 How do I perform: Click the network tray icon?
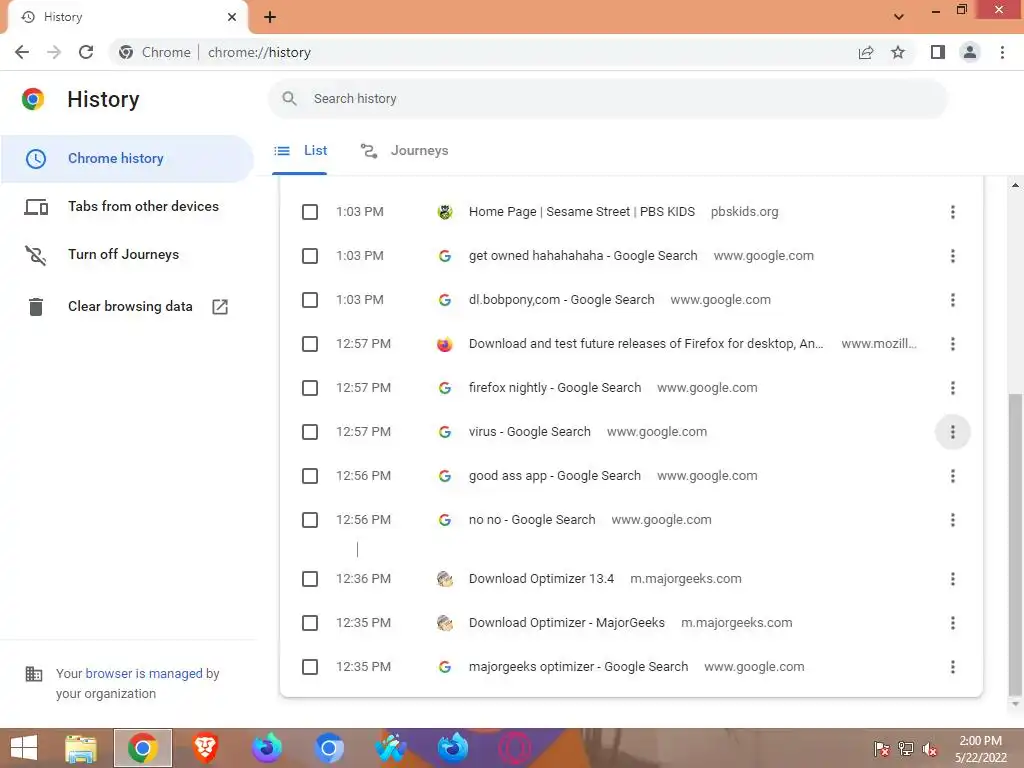pos(906,749)
